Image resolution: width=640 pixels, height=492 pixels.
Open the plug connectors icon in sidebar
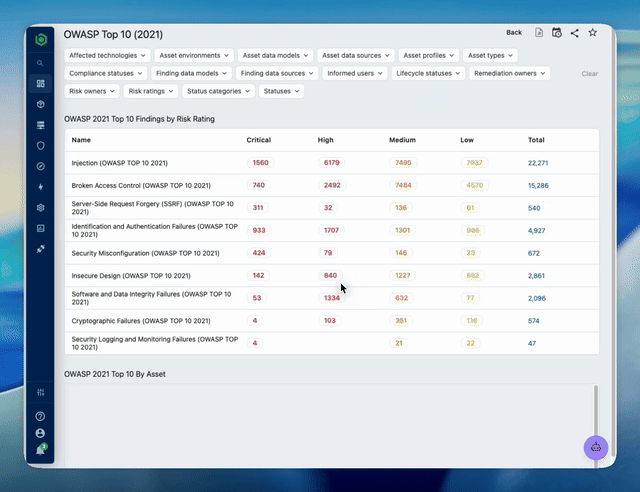tap(40, 249)
